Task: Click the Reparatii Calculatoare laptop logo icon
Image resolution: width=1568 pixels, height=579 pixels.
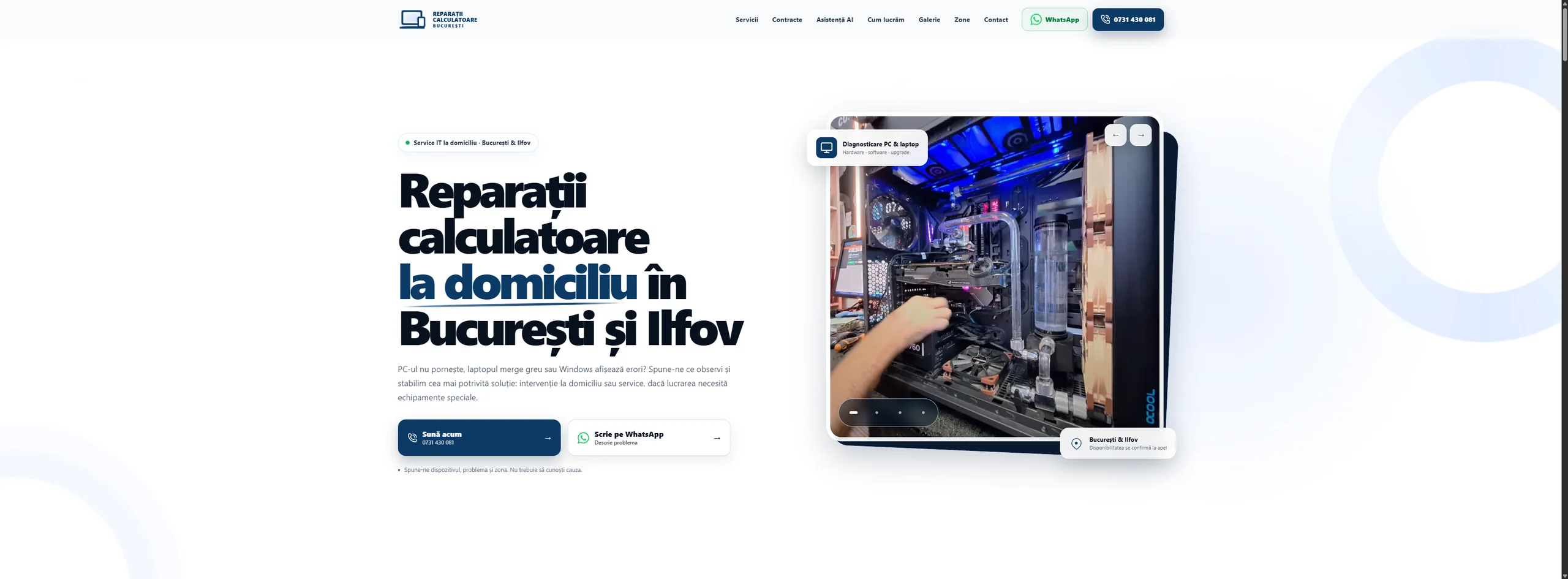Action: [x=412, y=20]
